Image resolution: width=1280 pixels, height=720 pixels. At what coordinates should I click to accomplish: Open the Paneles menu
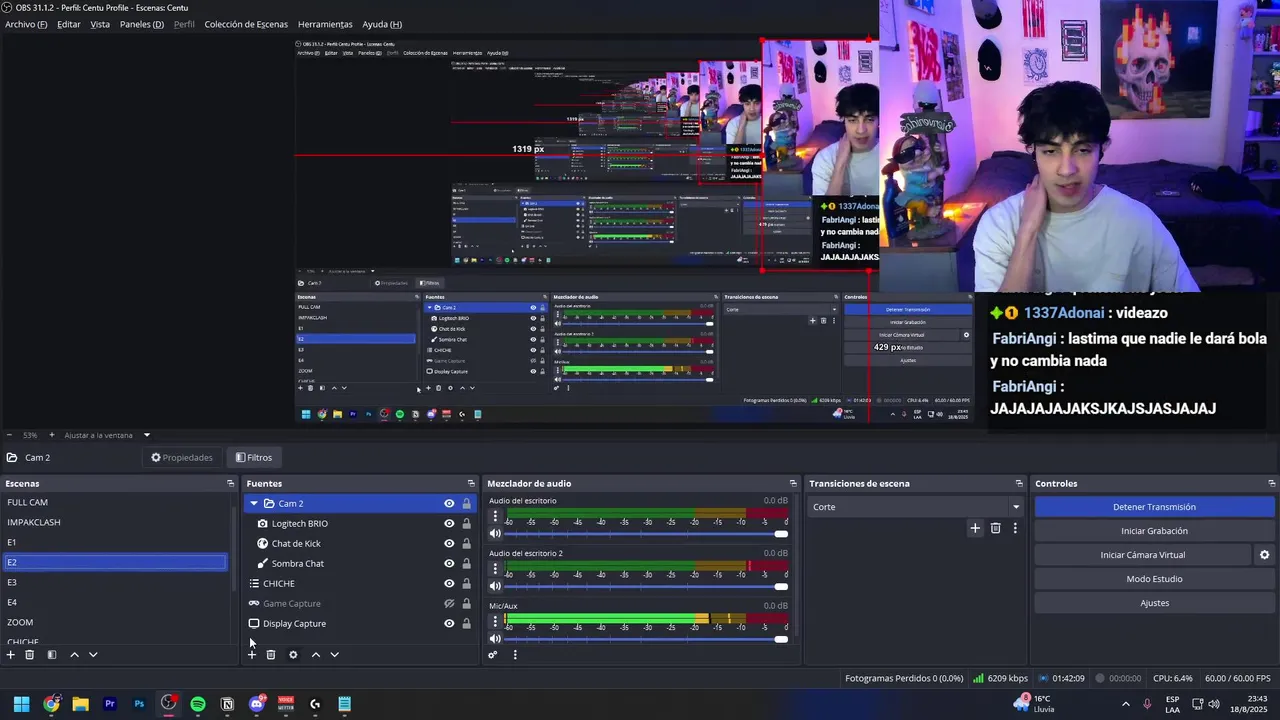click(x=142, y=24)
